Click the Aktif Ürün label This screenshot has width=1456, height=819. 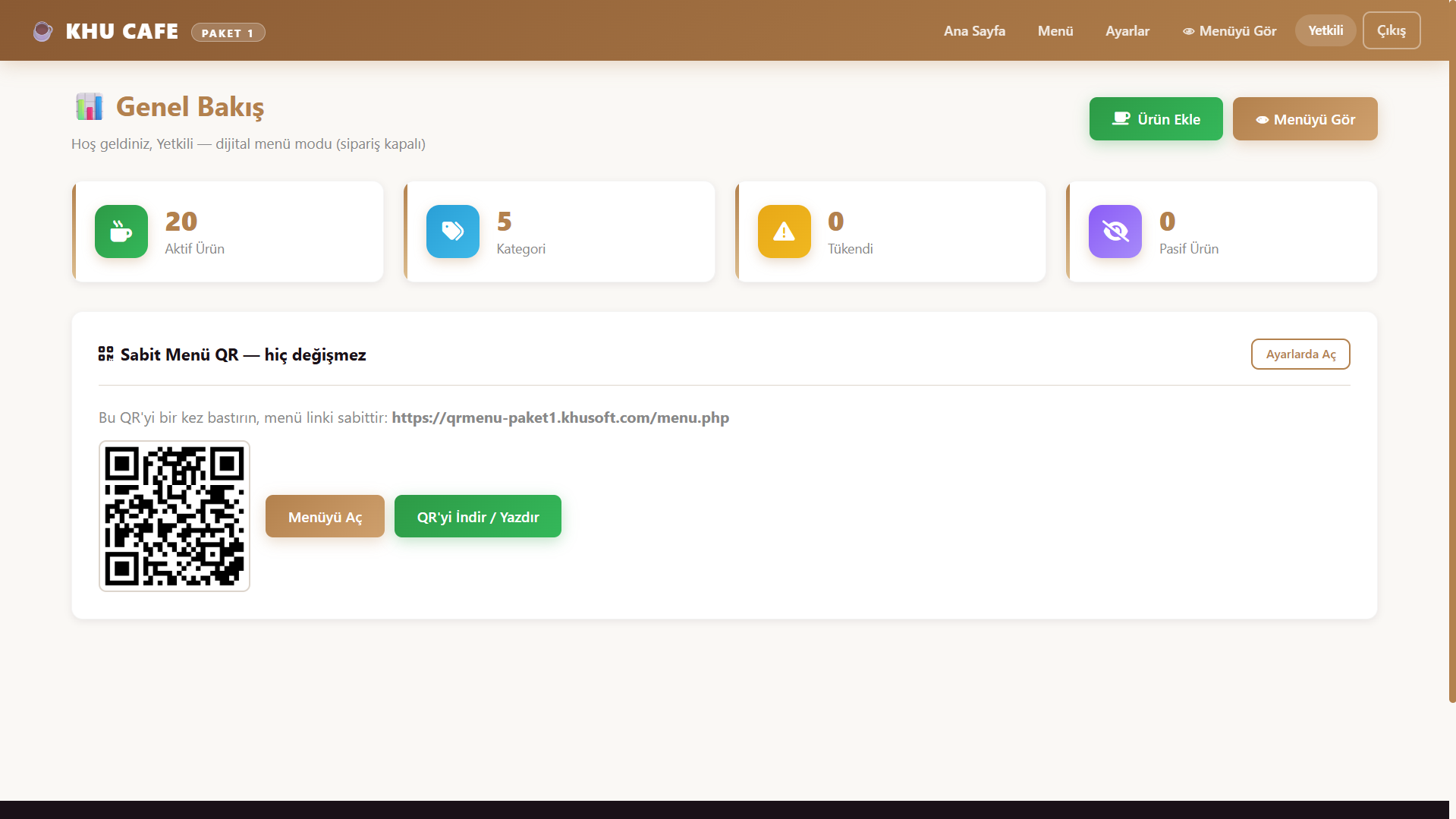pos(194,249)
